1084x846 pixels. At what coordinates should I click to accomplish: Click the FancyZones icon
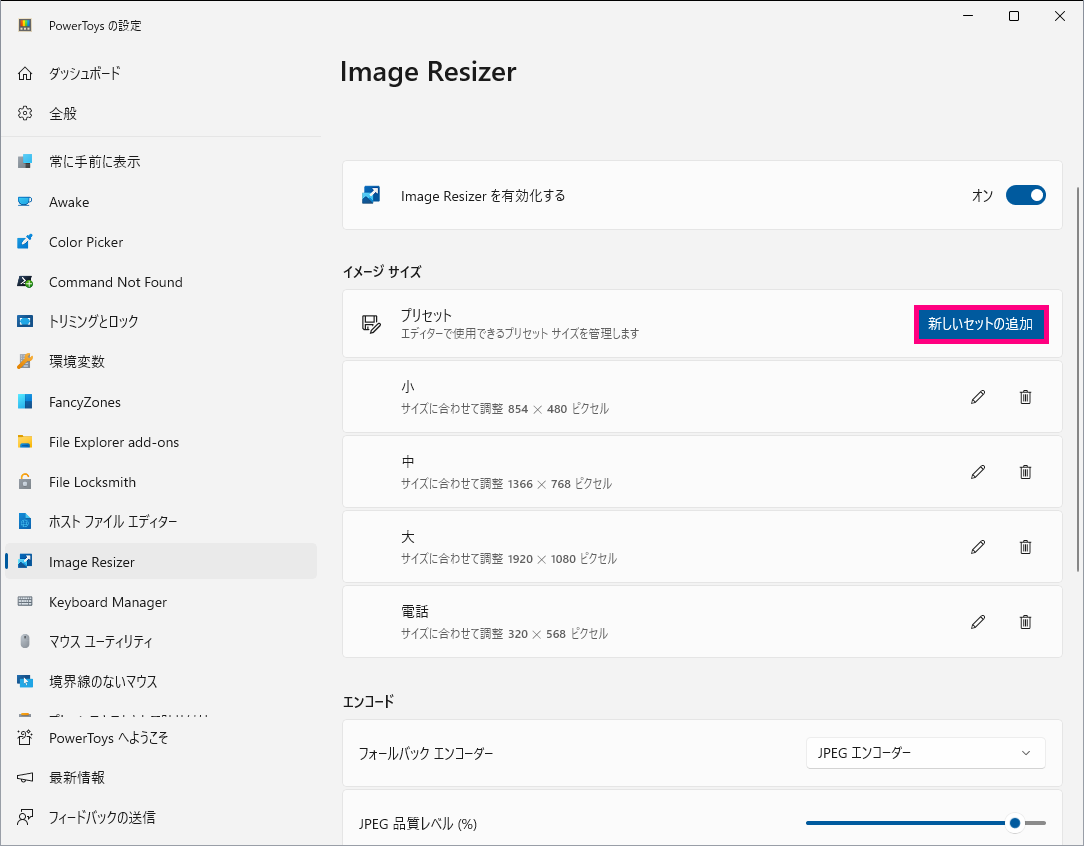(25, 402)
